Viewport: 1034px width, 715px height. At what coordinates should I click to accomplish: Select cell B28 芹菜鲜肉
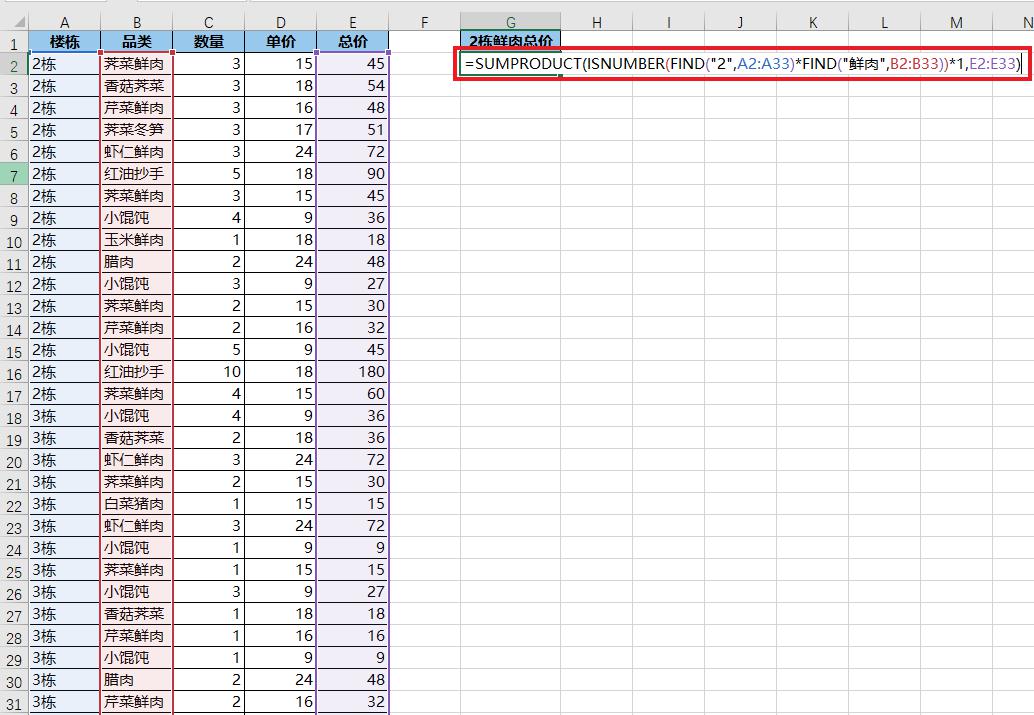point(137,636)
